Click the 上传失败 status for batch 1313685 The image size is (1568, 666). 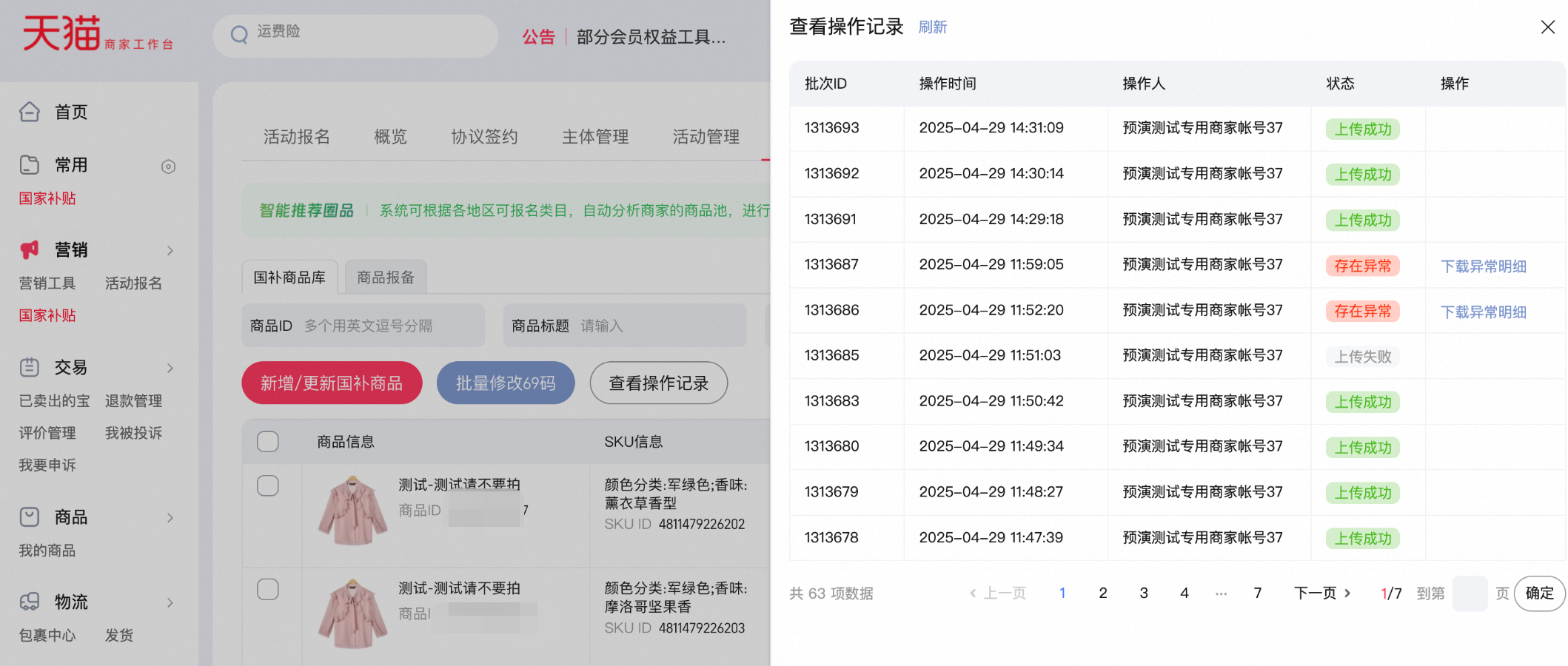1363,357
